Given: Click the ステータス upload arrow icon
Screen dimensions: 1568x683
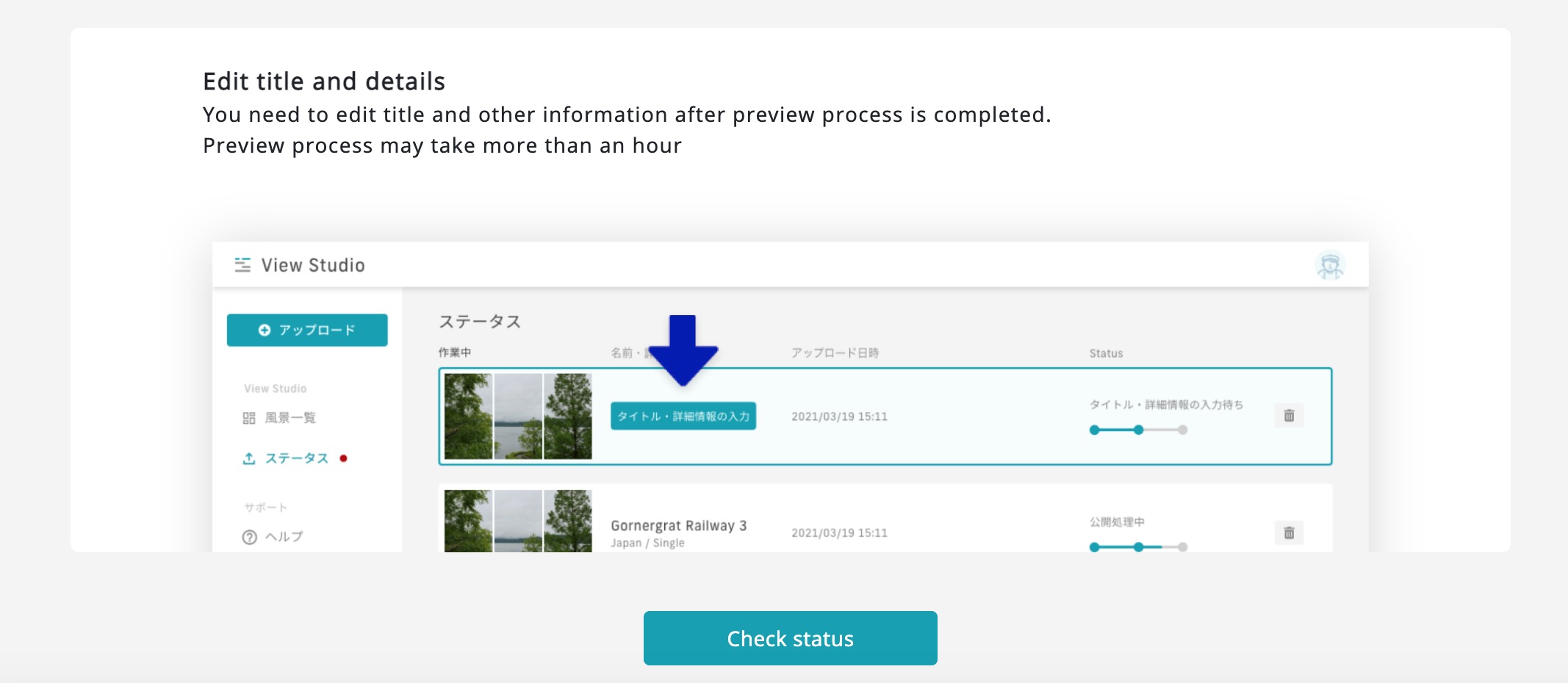Looking at the screenshot, I should [x=249, y=458].
